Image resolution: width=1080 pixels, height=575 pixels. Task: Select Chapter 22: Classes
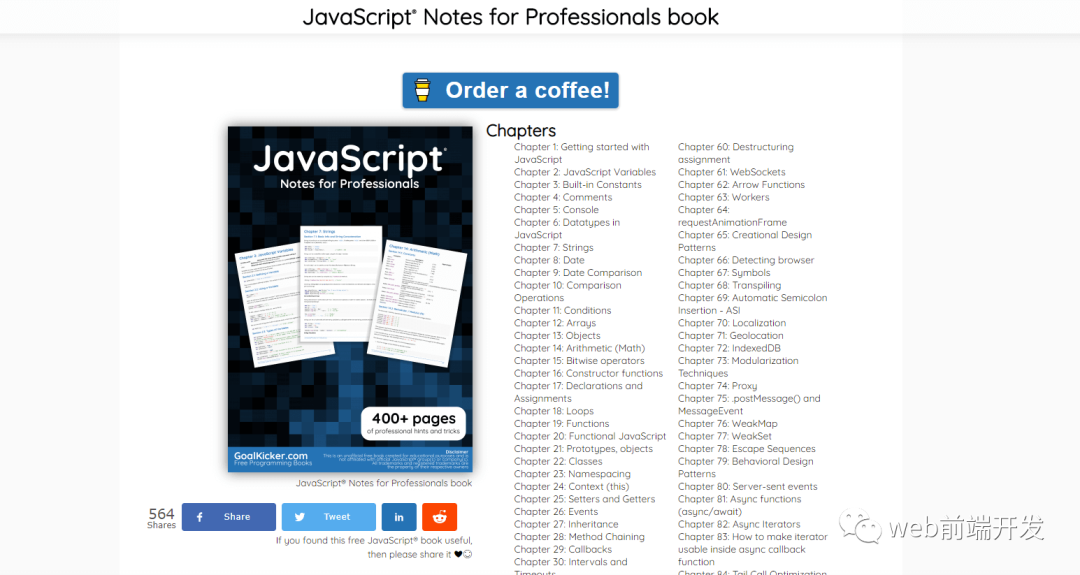click(x=558, y=461)
